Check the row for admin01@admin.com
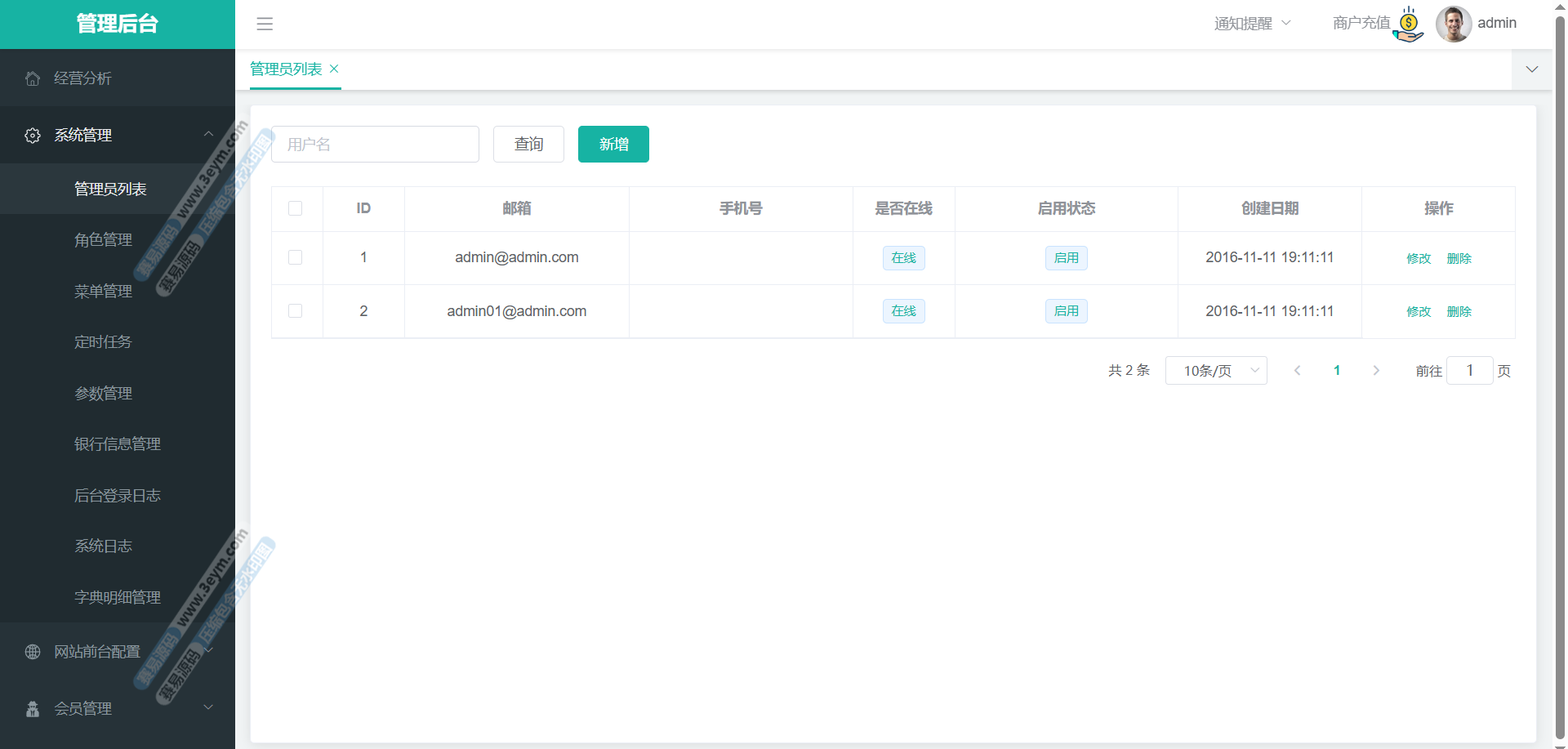1568x749 pixels. click(296, 311)
